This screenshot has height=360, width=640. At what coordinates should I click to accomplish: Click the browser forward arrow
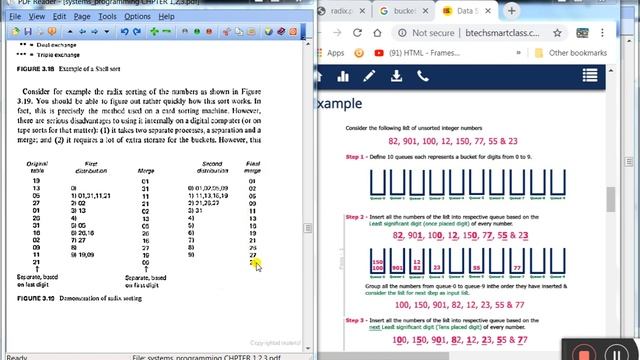[337, 33]
